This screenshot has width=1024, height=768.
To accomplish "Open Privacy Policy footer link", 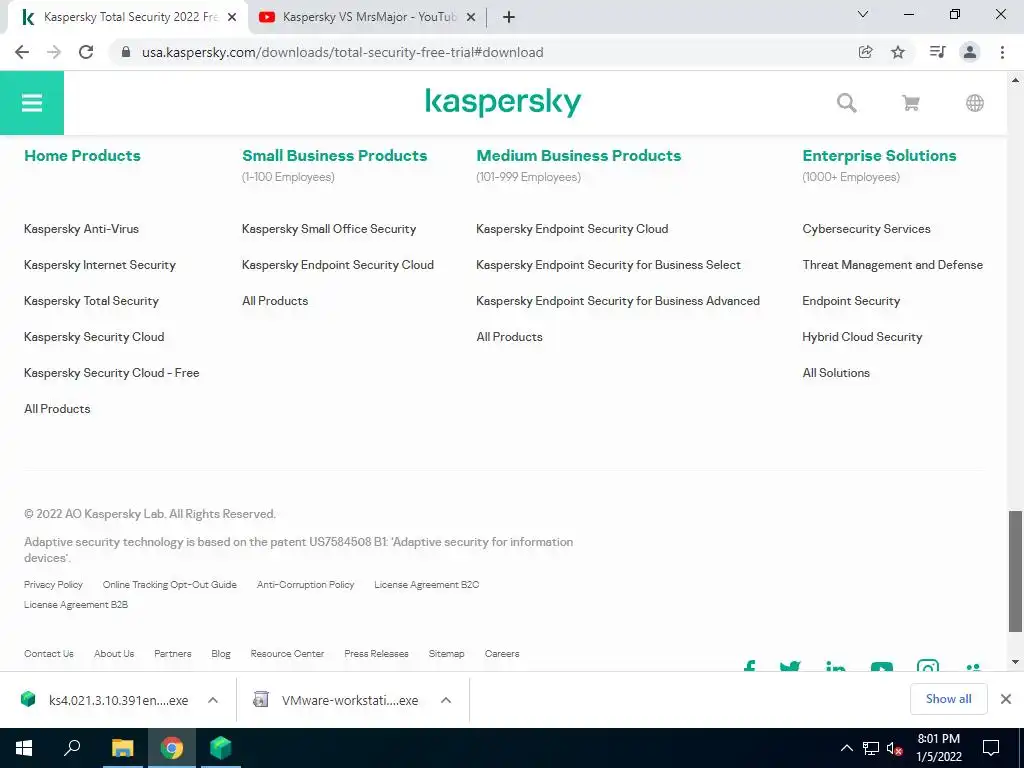I will (x=53, y=584).
